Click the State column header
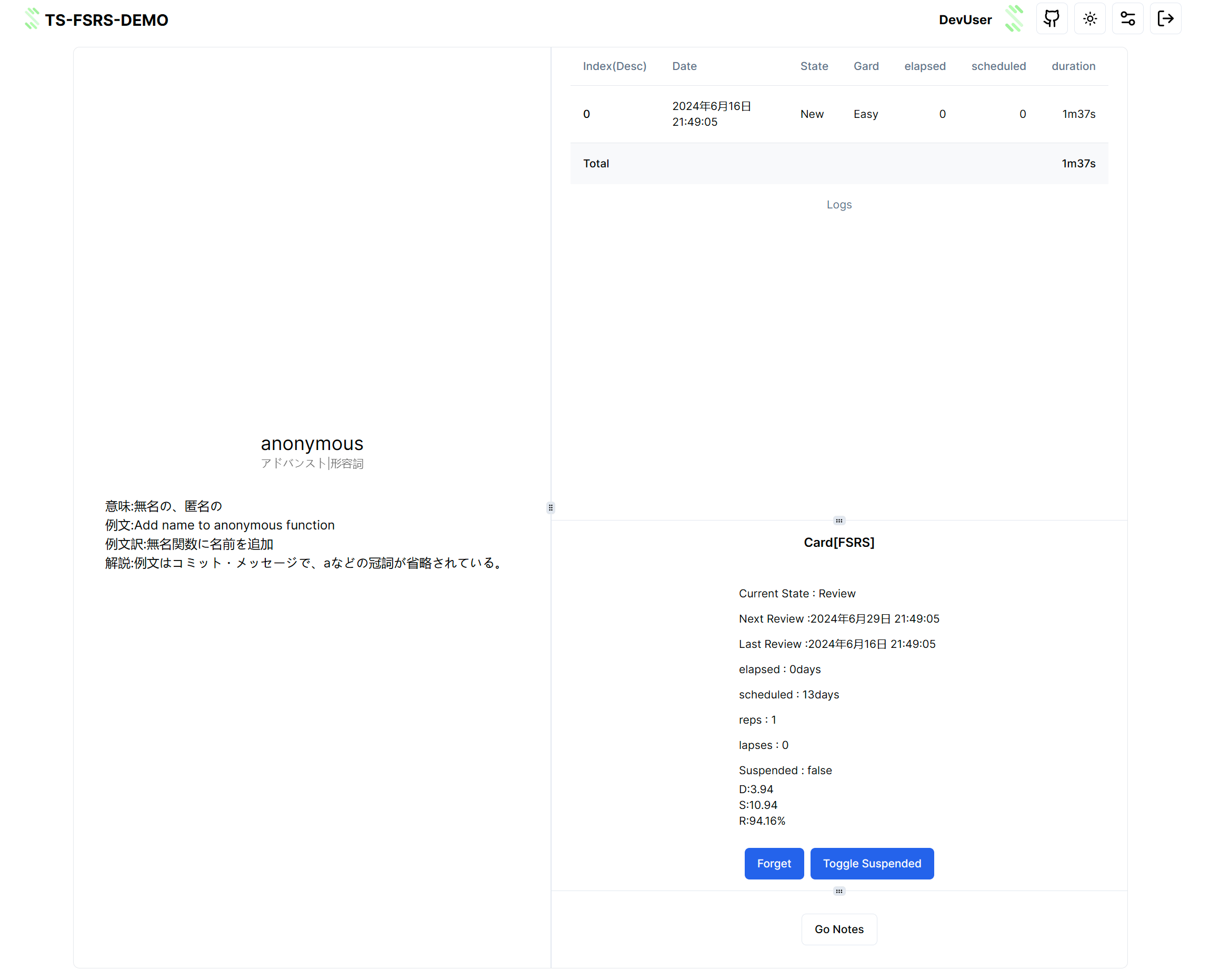Viewport: 1230px width, 980px height. 814,66
